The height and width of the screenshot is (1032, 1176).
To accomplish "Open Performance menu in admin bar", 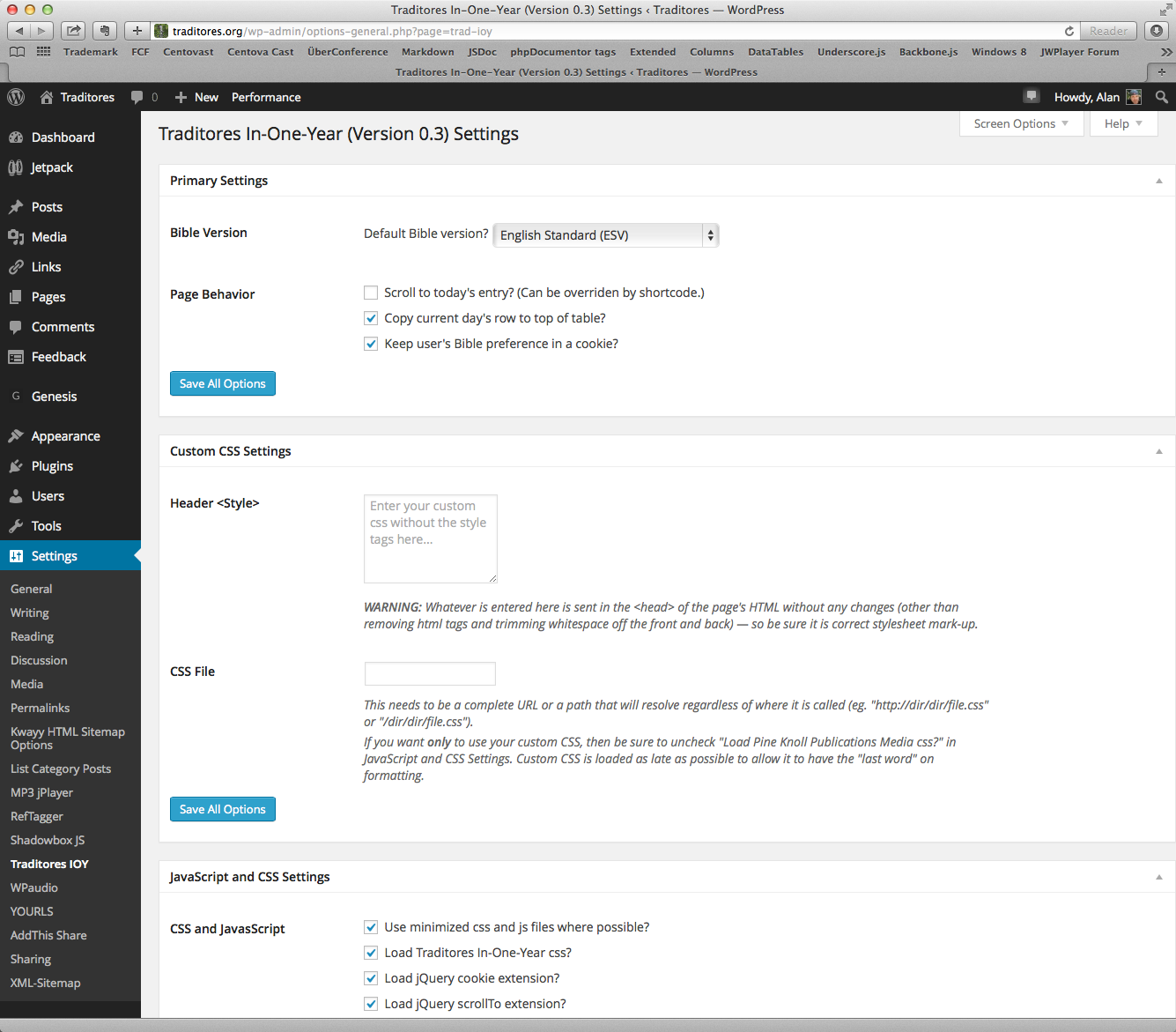I will pos(266,97).
